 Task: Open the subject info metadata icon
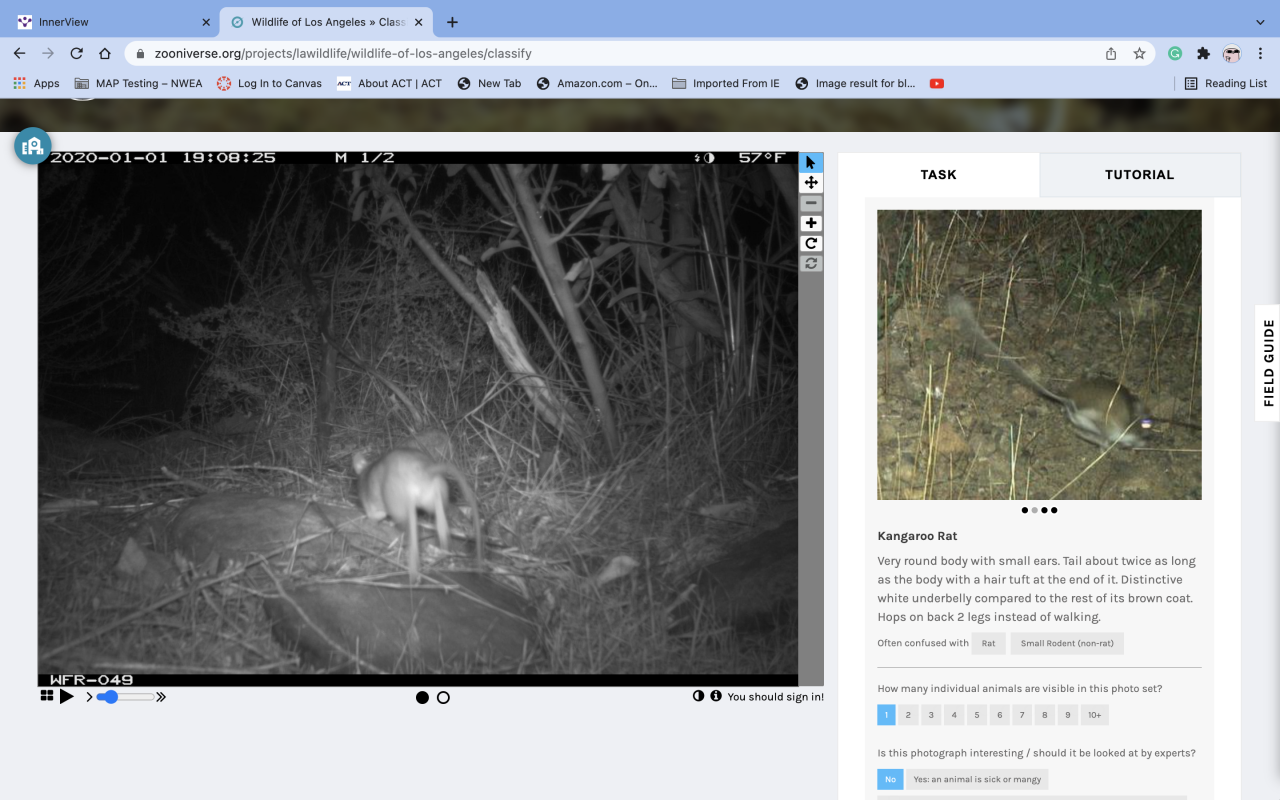(716, 696)
